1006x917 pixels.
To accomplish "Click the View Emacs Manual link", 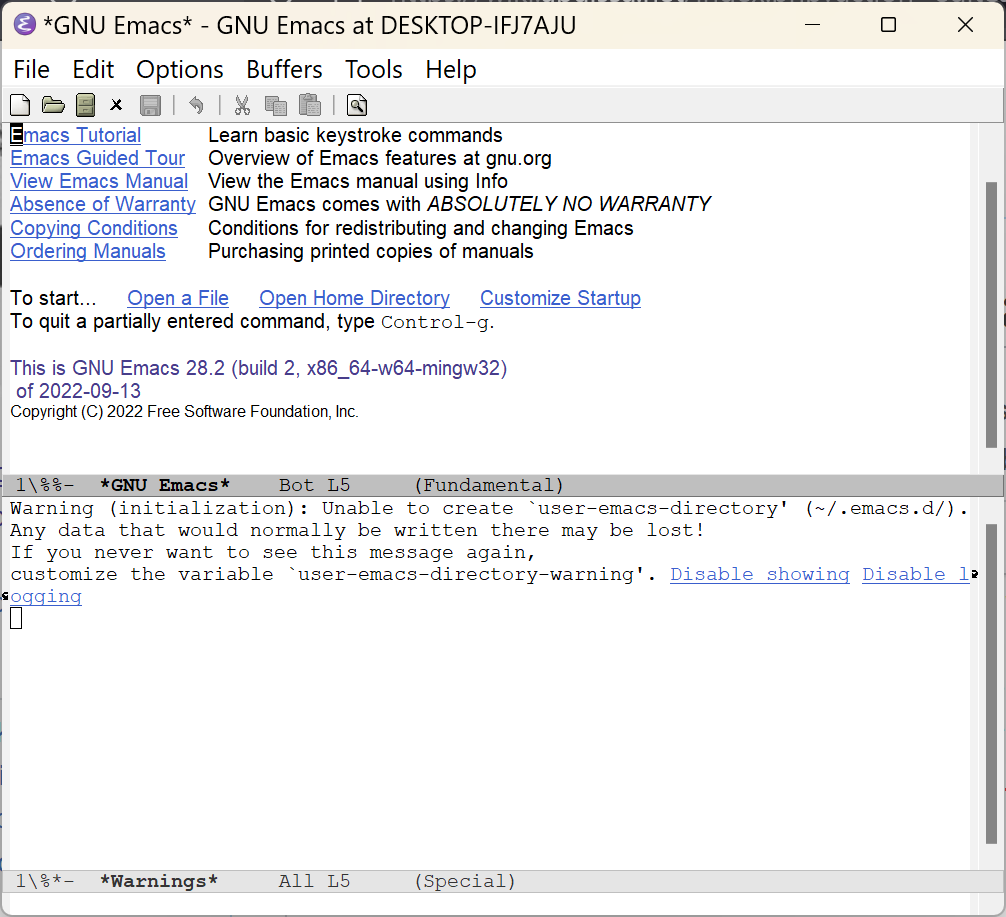I will pyautogui.click(x=99, y=182).
